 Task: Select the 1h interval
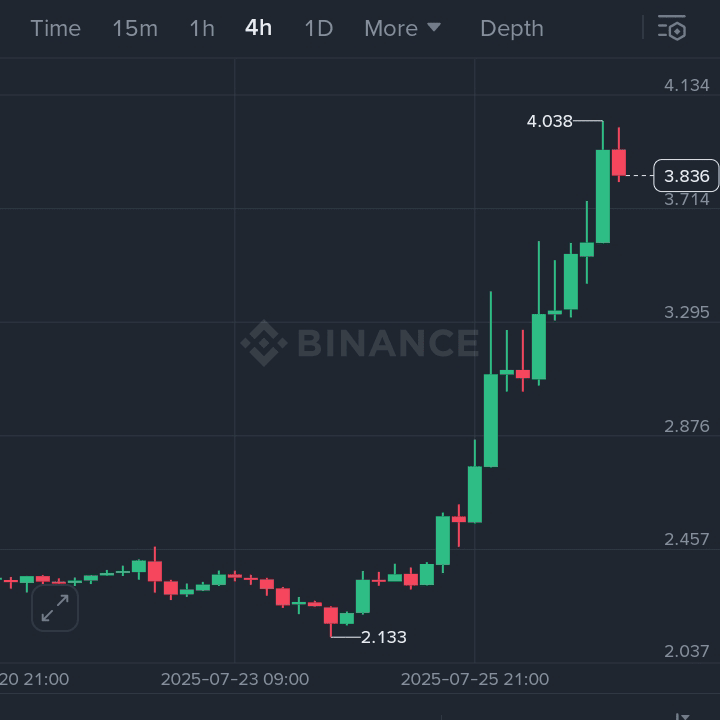202,28
